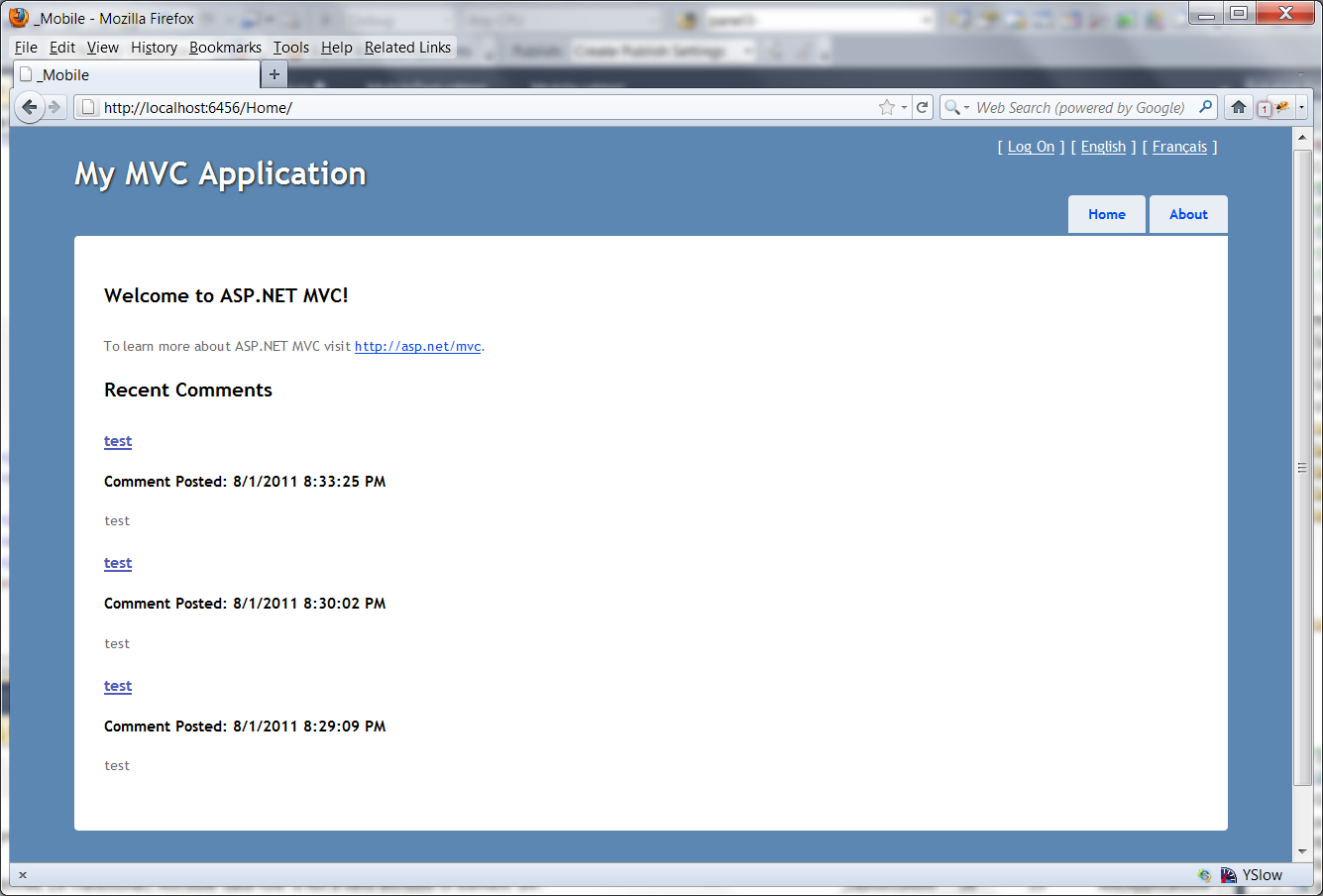1323x896 pixels.
Task: Click the vertical scrollbar thumb
Action: pos(1302,468)
